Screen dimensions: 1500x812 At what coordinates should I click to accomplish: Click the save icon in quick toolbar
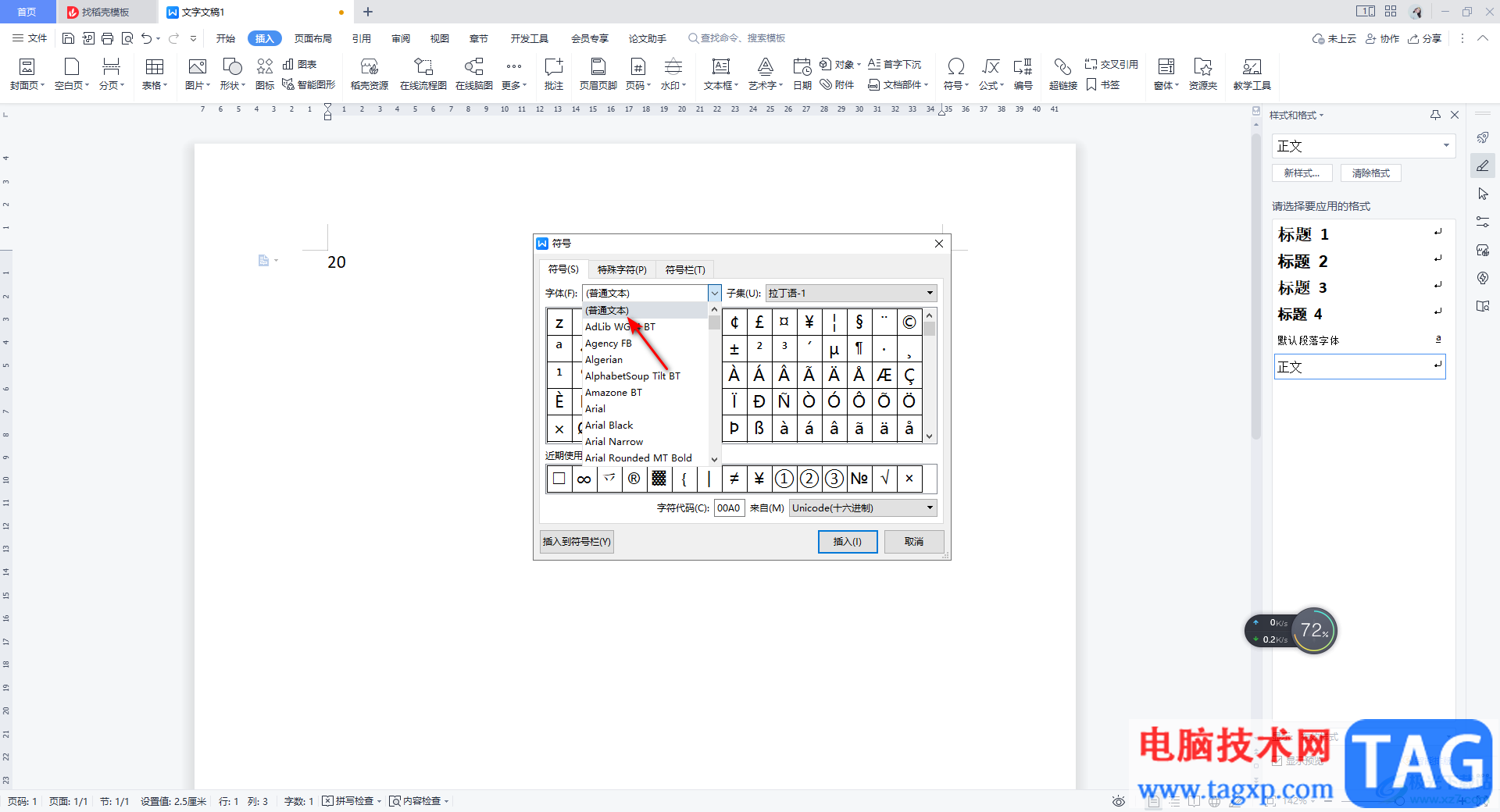pos(68,38)
